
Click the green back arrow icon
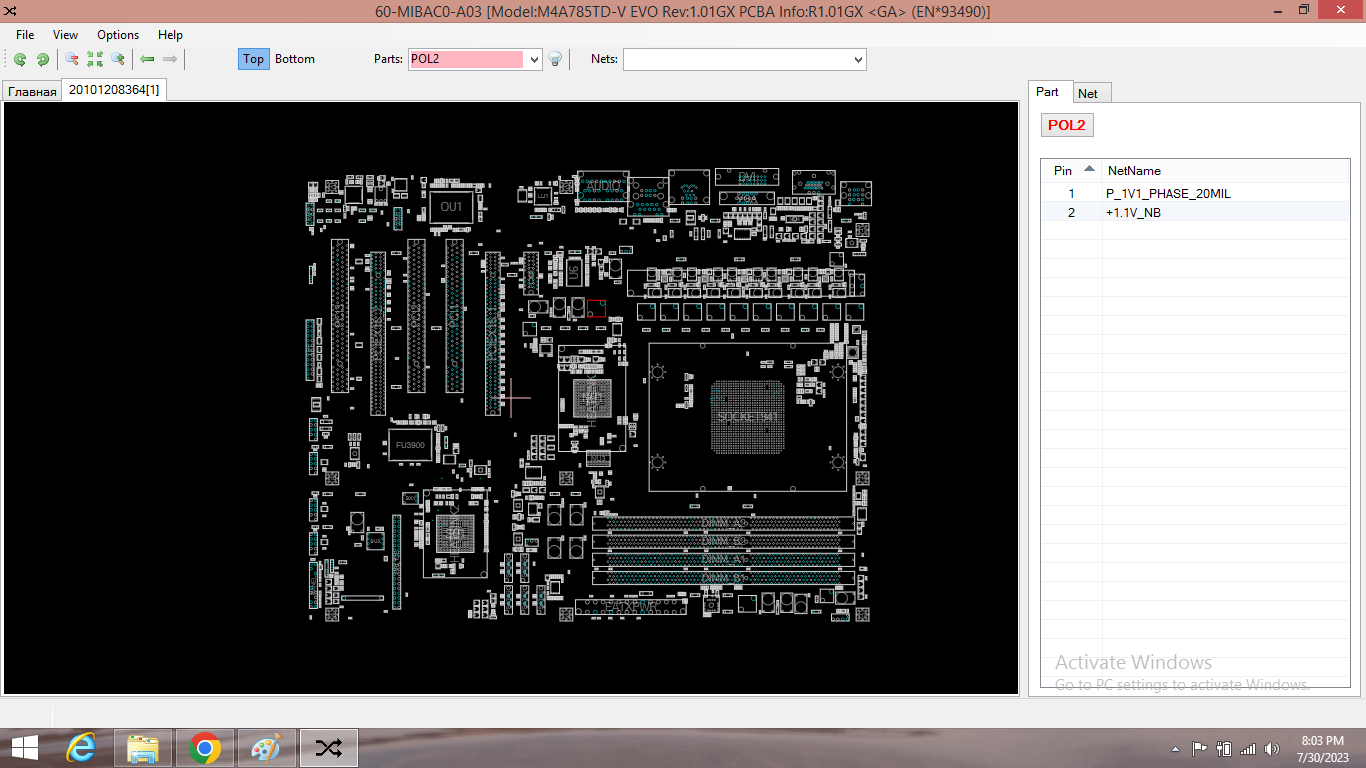(x=147, y=60)
